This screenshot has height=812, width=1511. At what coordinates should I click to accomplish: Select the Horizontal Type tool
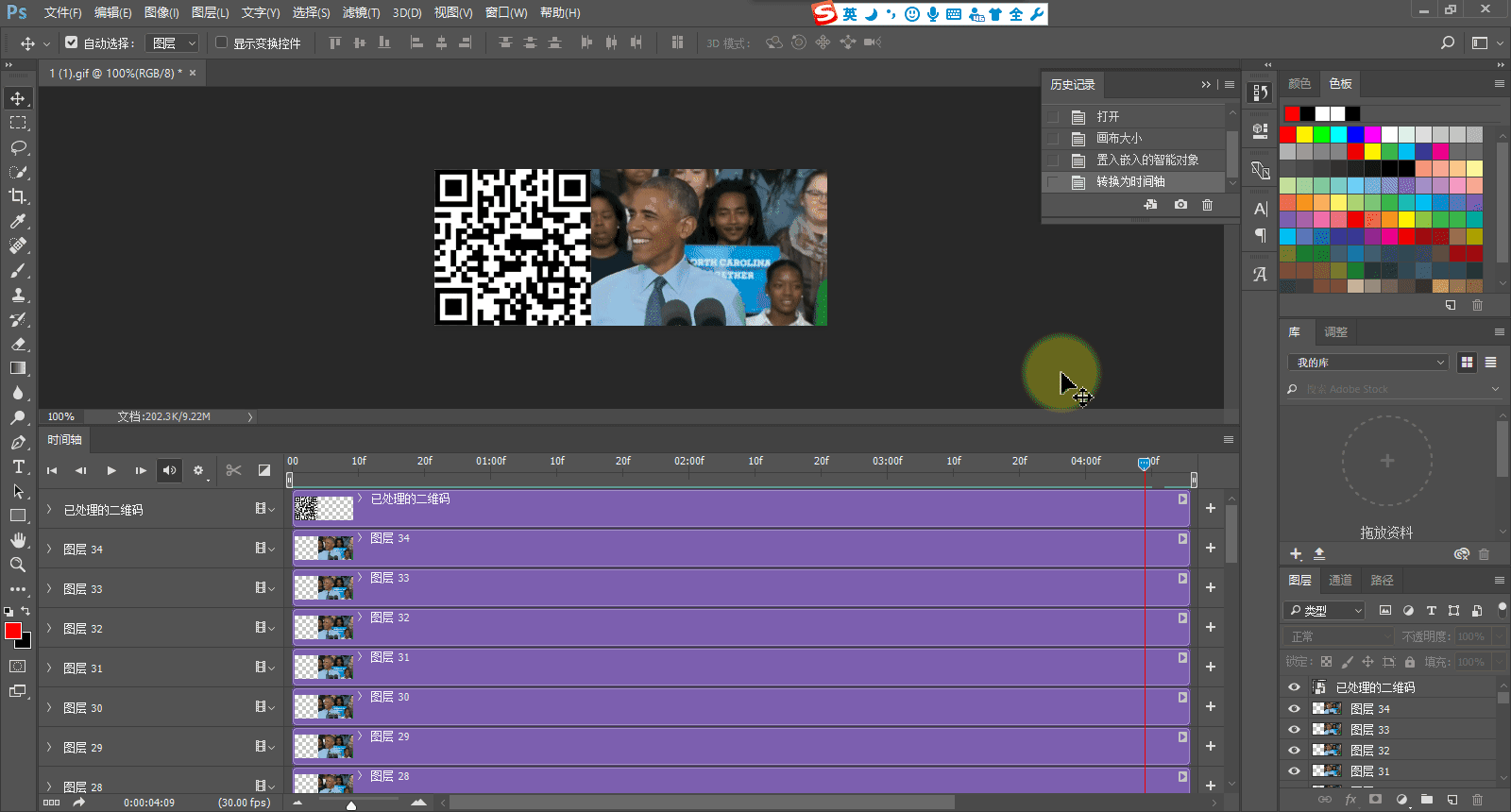coord(18,466)
